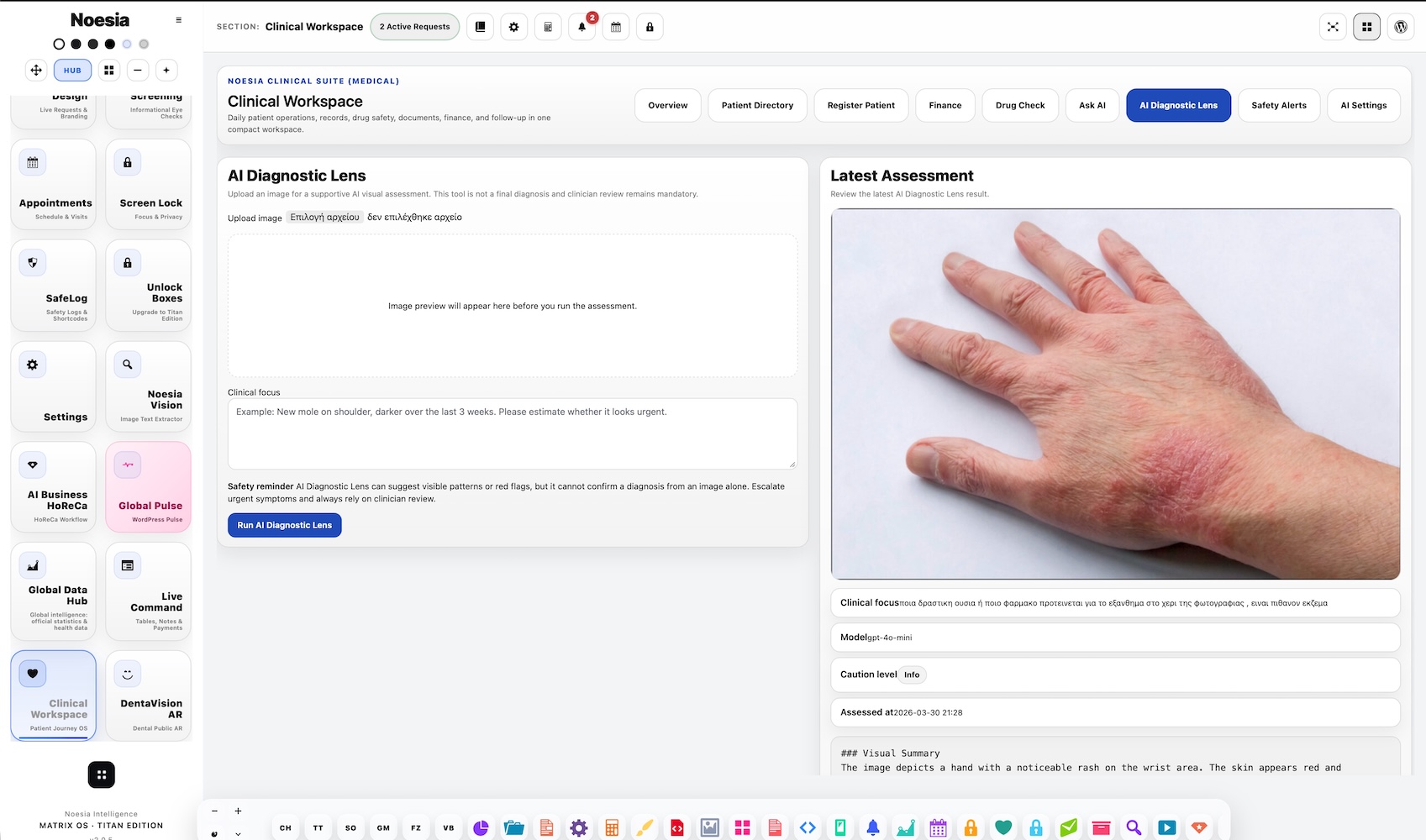The width and height of the screenshot is (1426, 840).
Task: Open the purple magnifier dock icon
Action: pos(1134,828)
